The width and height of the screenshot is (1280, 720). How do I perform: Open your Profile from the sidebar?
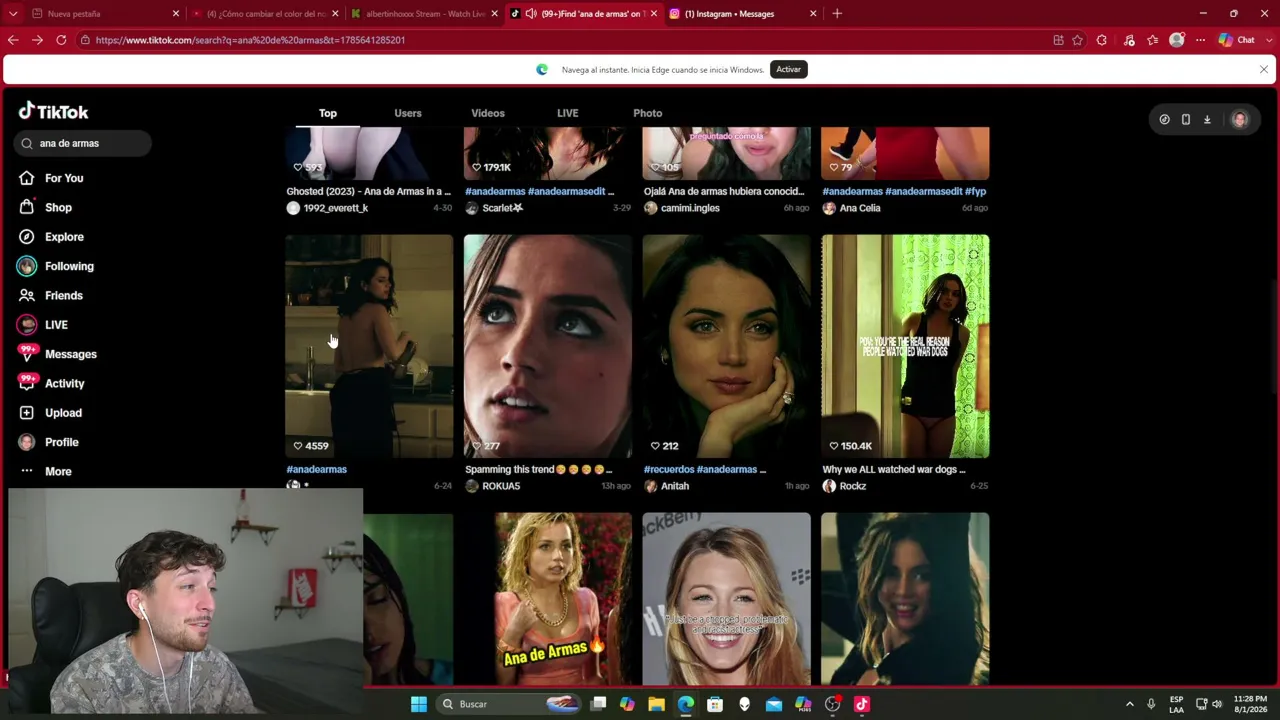[47, 442]
